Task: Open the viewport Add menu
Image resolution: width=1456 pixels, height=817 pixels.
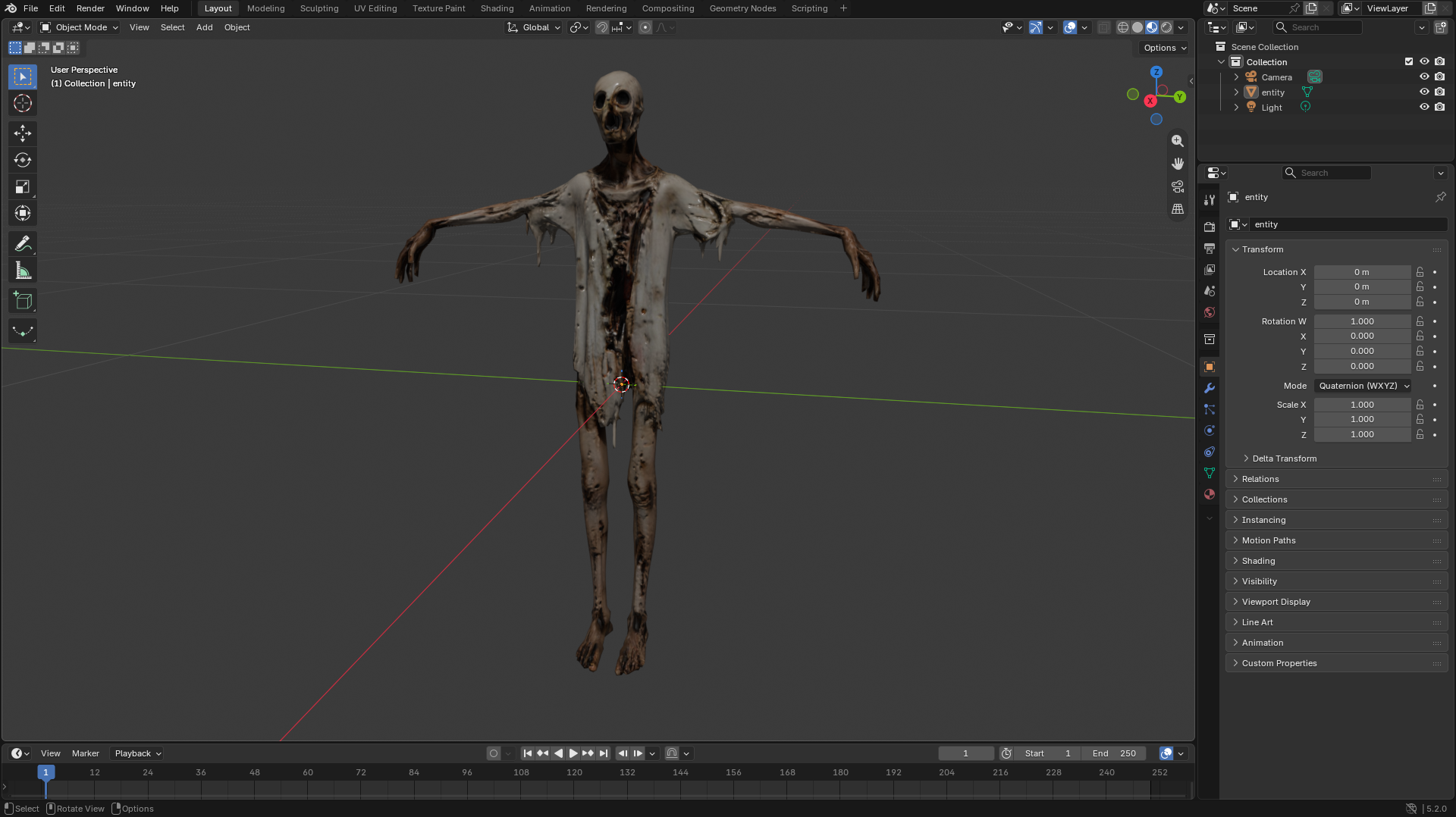Action: pyautogui.click(x=204, y=27)
